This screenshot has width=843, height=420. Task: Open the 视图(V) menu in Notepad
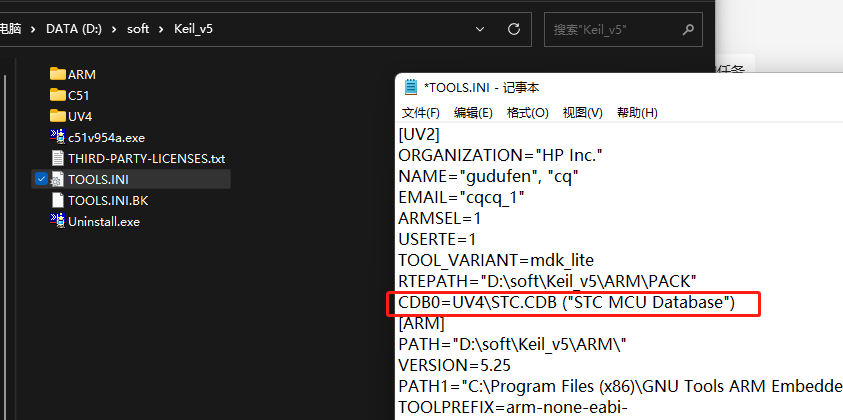coord(582,112)
